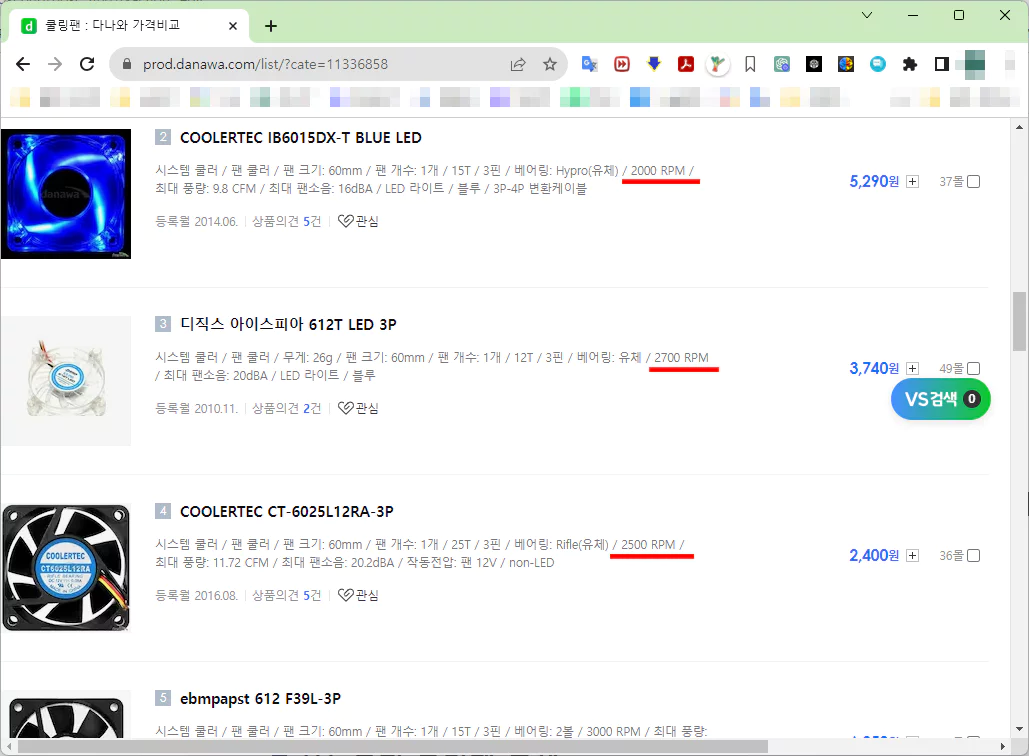Open the tab search chevron
The width and height of the screenshot is (1029, 756).
point(867,15)
